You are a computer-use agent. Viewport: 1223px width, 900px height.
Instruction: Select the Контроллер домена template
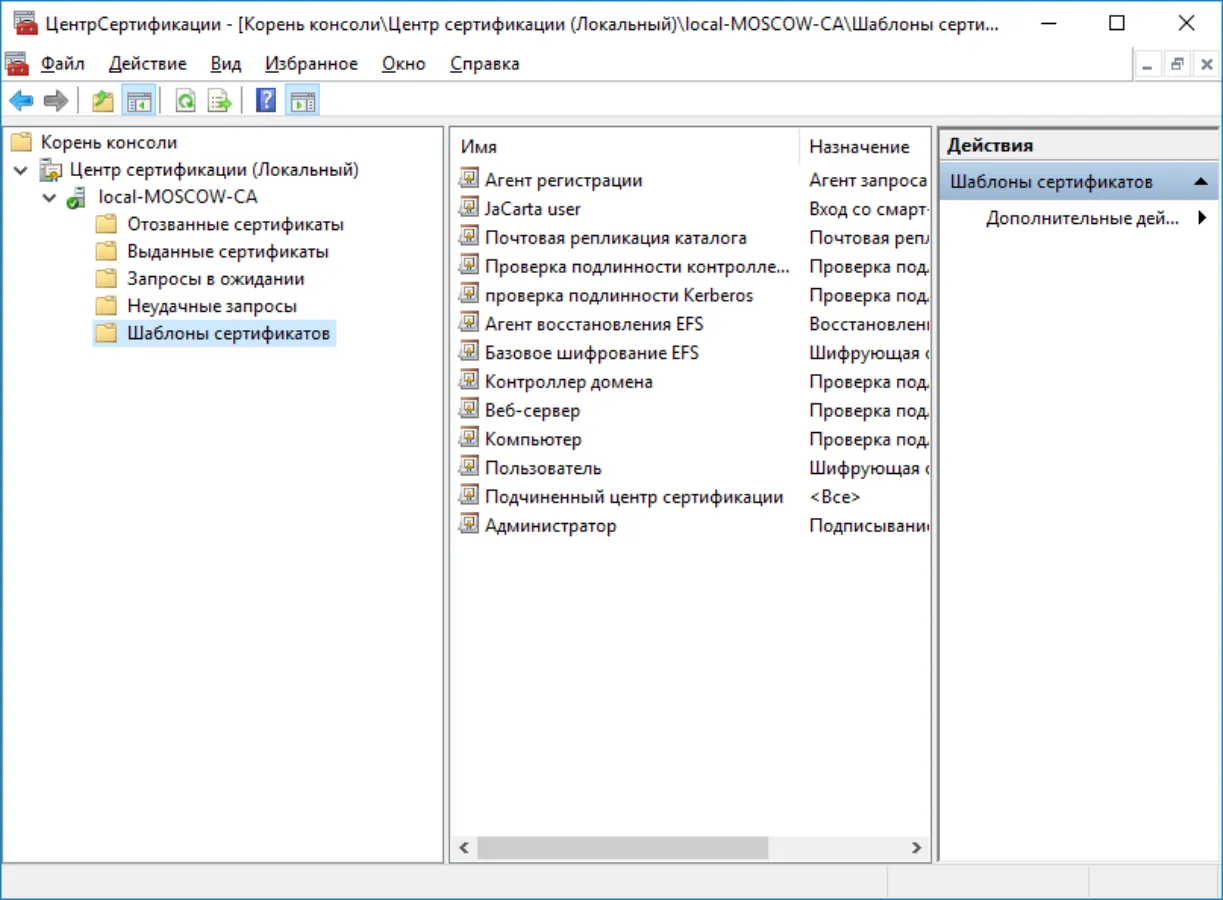(569, 381)
